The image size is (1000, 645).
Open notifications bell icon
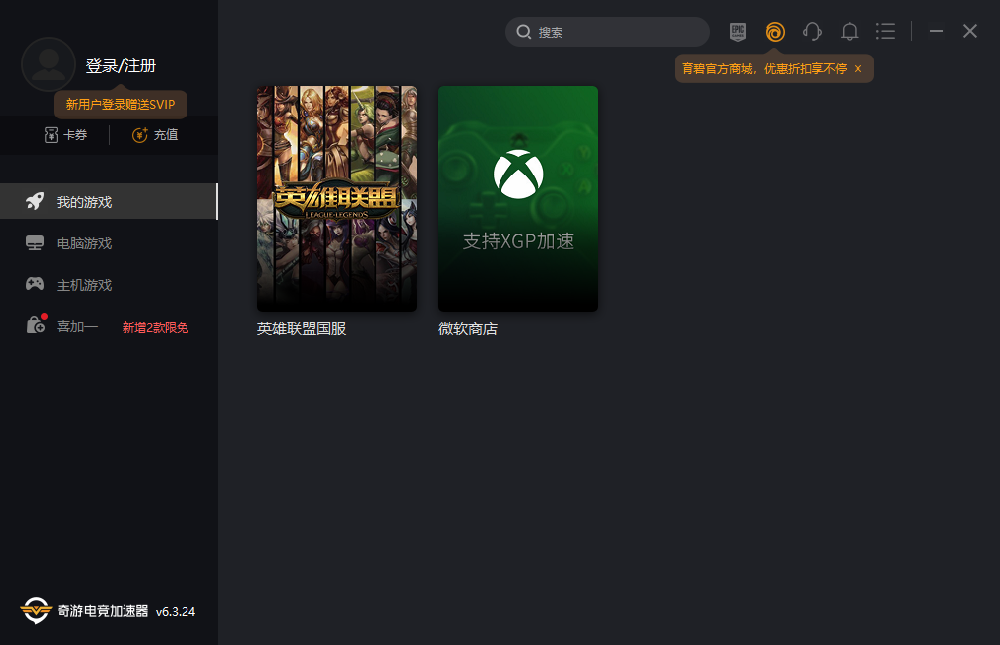(x=849, y=31)
